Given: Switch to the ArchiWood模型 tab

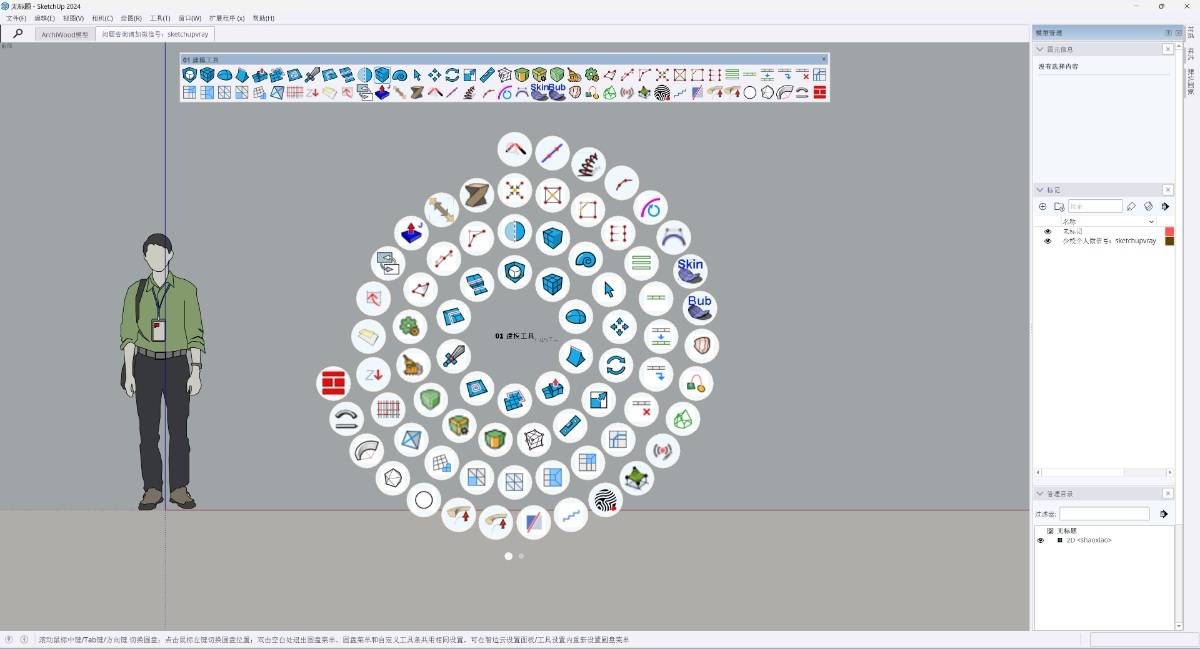Looking at the screenshot, I should pos(65,34).
